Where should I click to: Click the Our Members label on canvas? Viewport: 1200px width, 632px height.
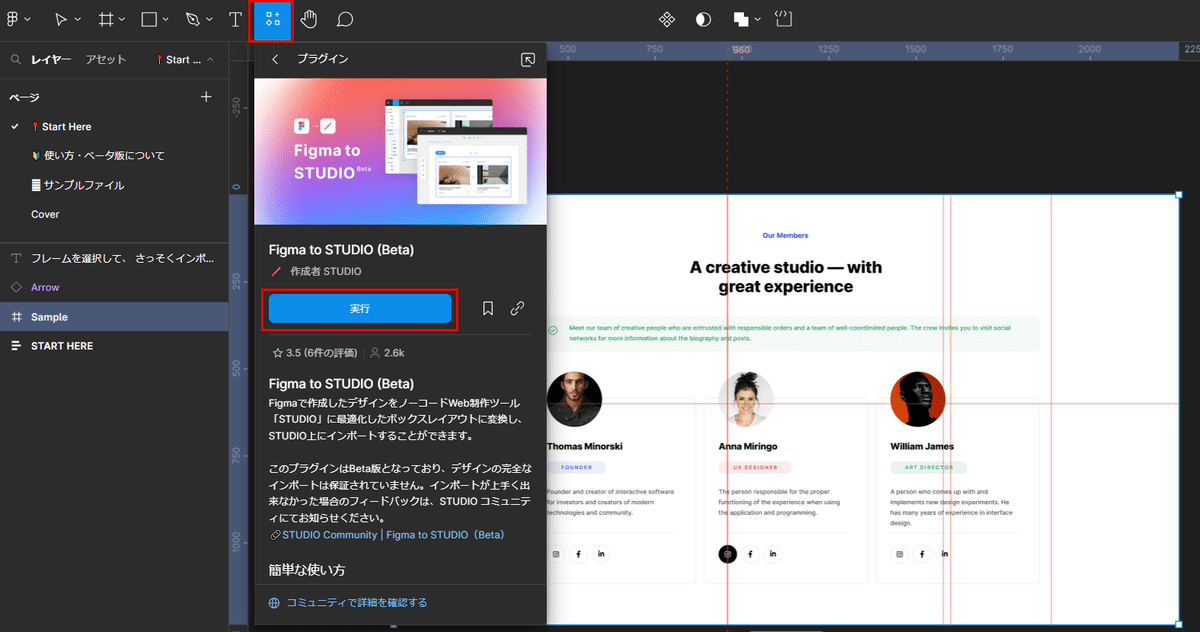[785, 236]
